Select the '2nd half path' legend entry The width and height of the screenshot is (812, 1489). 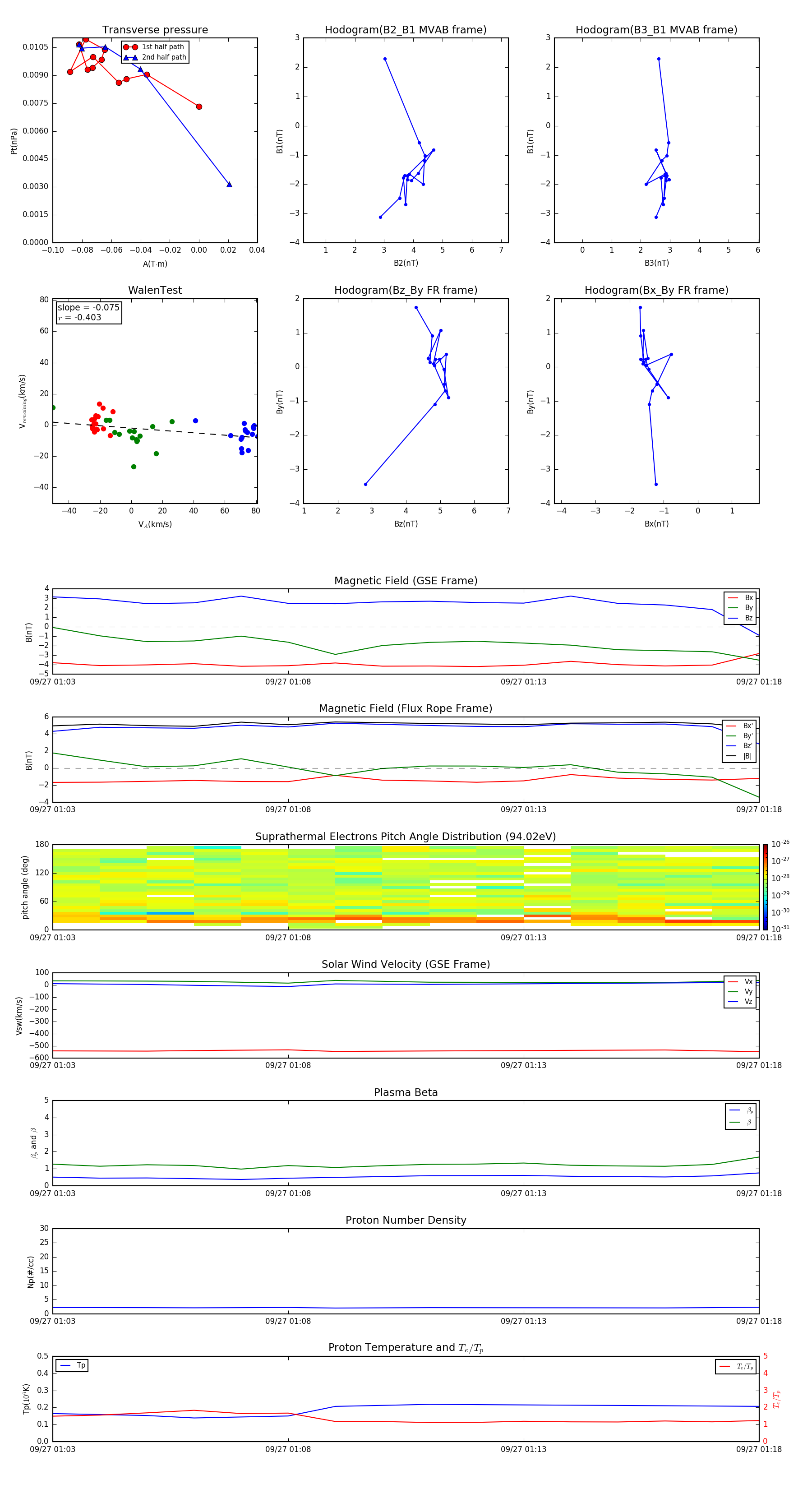tap(155, 57)
